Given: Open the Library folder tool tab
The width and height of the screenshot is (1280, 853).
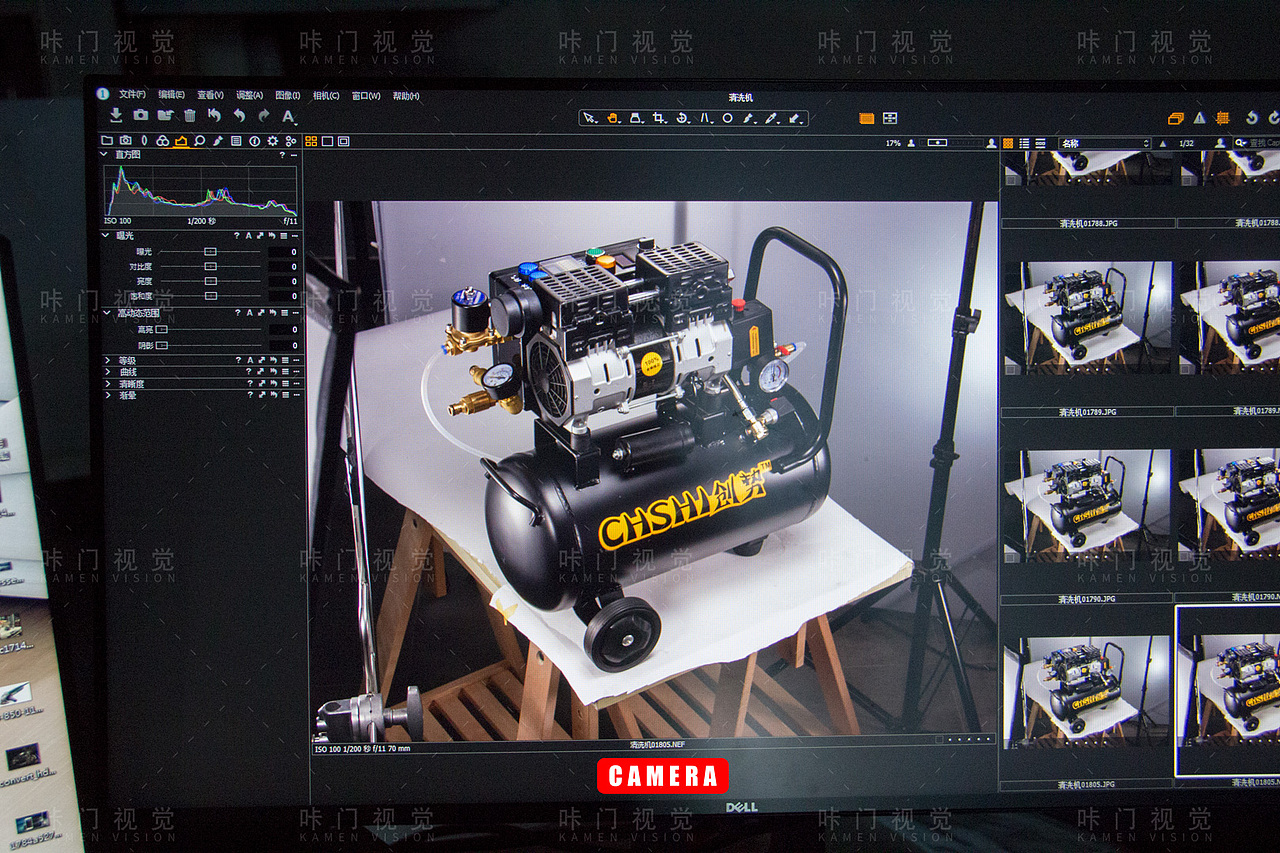Looking at the screenshot, I should [107, 141].
